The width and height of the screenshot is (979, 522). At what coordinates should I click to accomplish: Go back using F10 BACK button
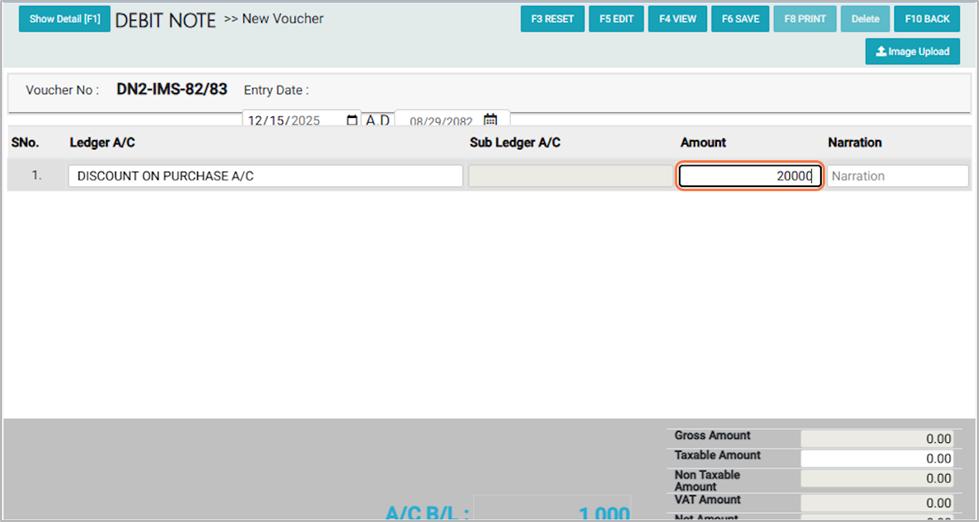(x=927, y=19)
